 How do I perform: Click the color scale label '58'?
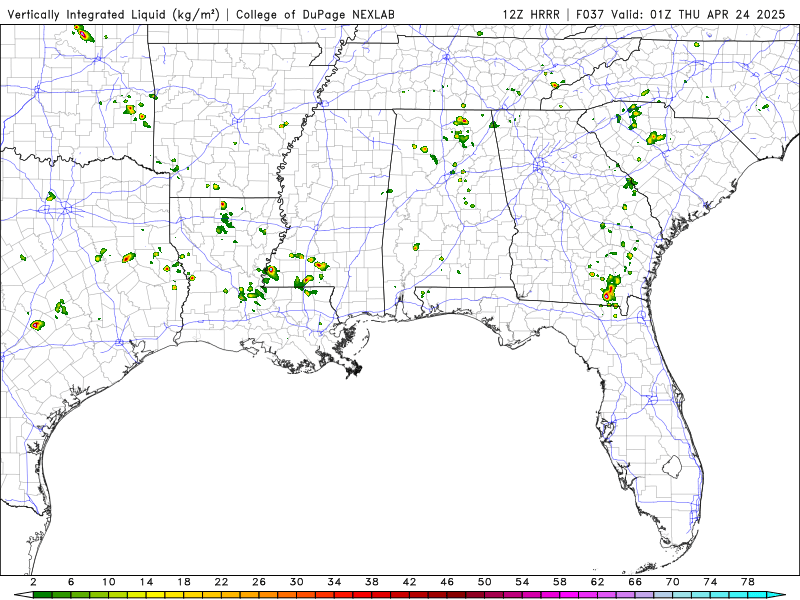coord(560,582)
